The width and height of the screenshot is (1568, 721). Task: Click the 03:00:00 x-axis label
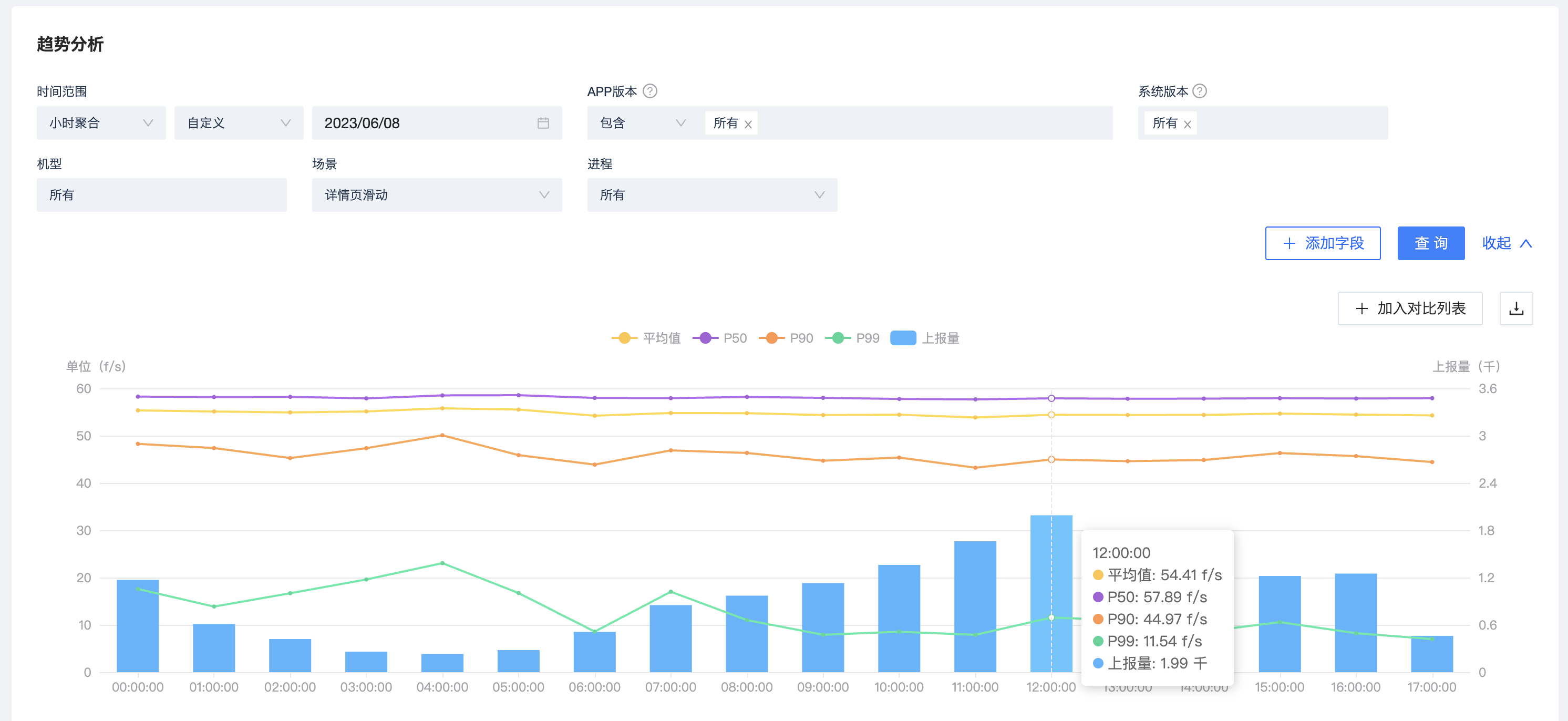[366, 687]
